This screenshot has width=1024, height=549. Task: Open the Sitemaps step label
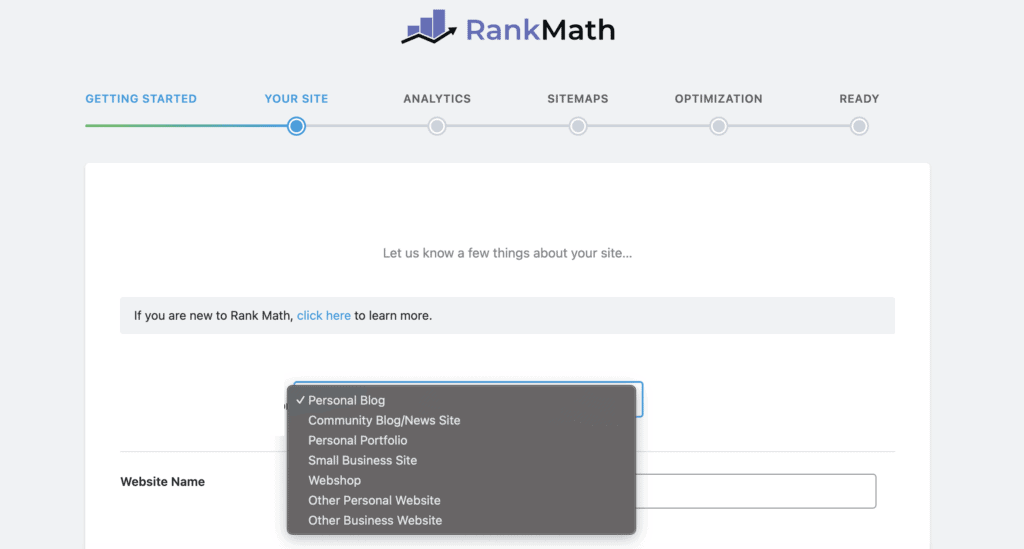point(578,99)
